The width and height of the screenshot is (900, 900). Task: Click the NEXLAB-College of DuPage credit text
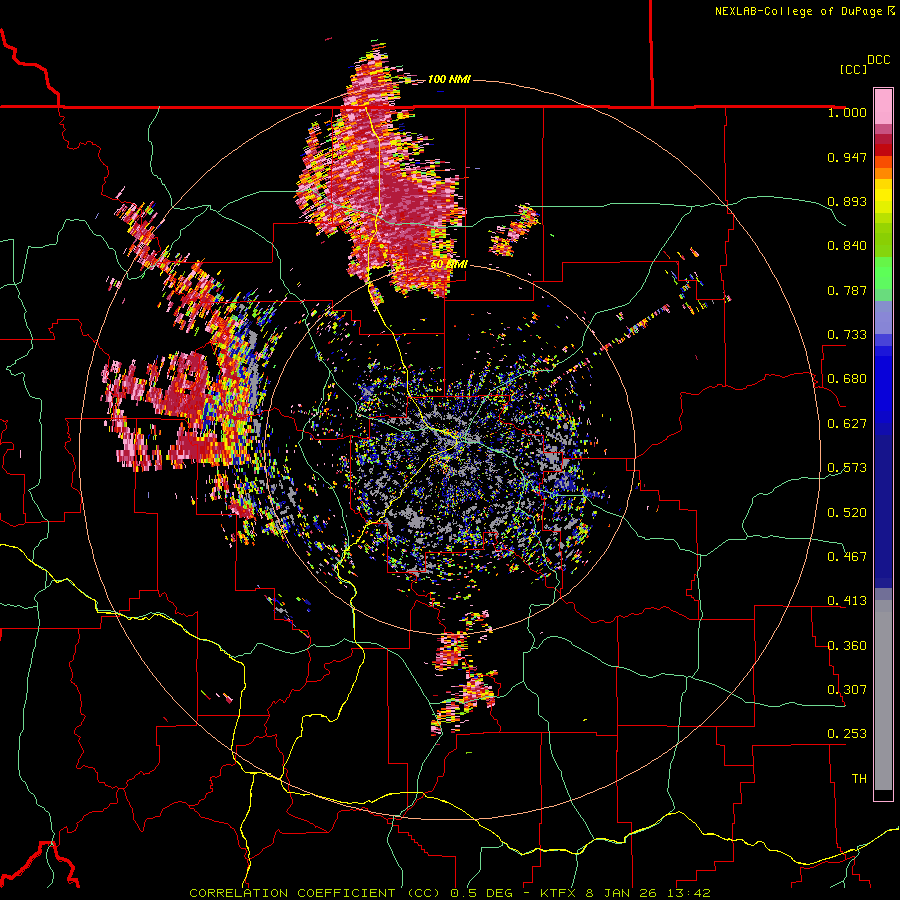point(804,11)
